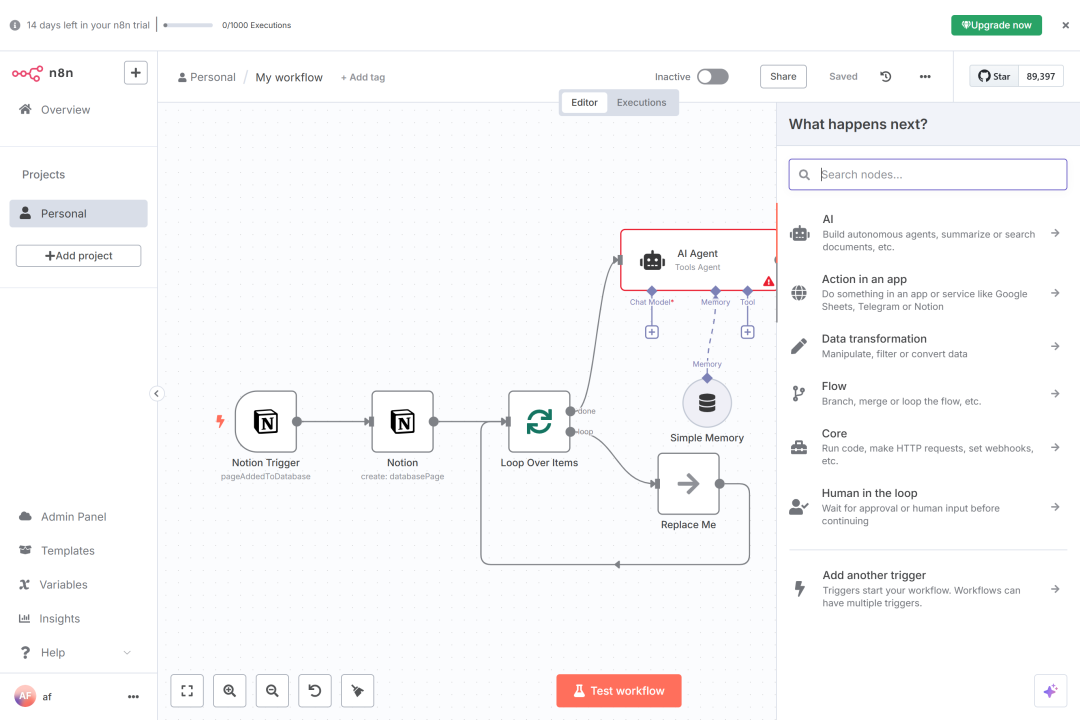Expand the Help menu chevron
The height and width of the screenshot is (720, 1080).
click(127, 652)
